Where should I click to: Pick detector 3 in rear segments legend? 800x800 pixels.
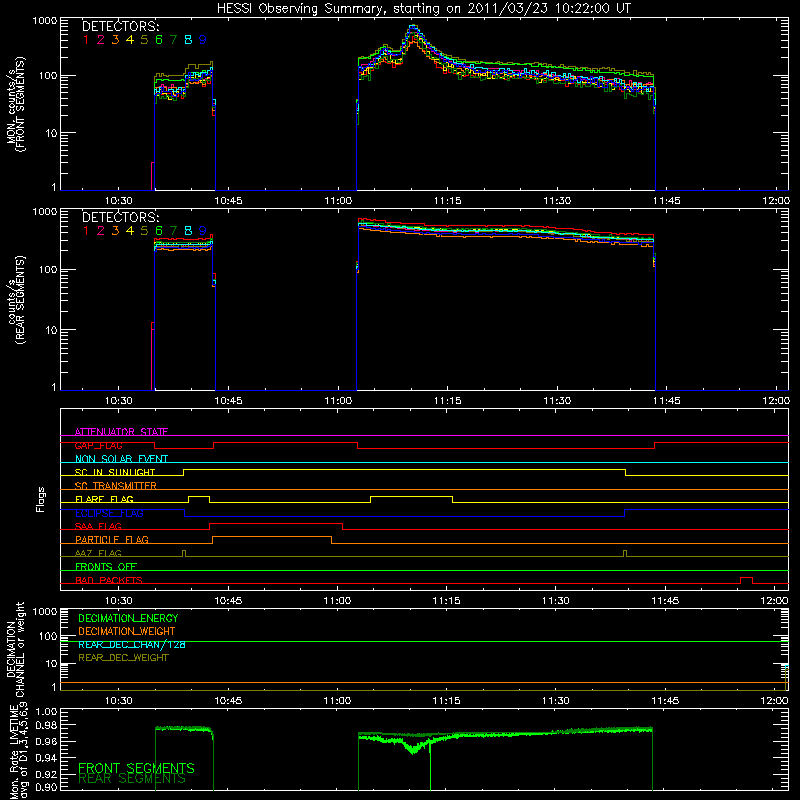tap(115, 231)
